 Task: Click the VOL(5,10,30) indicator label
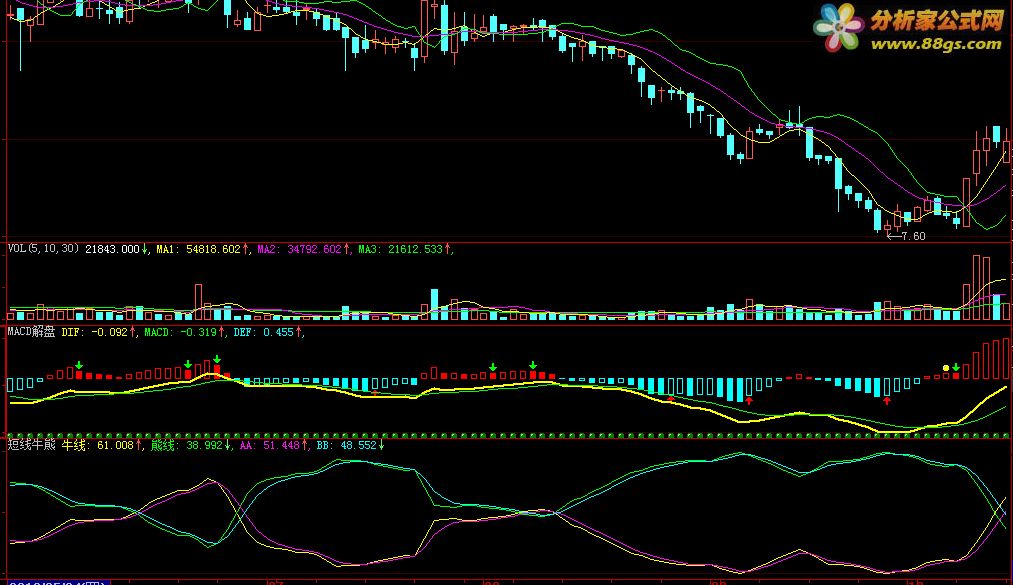[43, 249]
